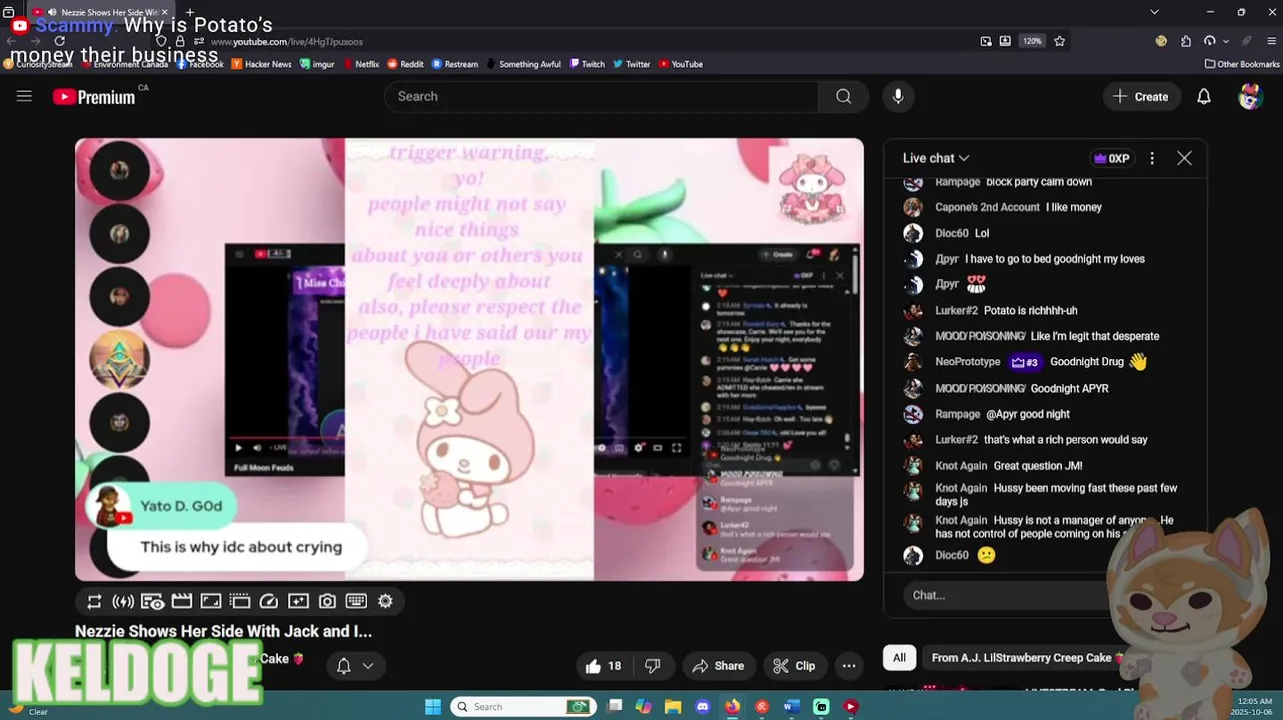The width and height of the screenshot is (1283, 720).
Task: Open the account avatar menu
Action: point(1249,96)
